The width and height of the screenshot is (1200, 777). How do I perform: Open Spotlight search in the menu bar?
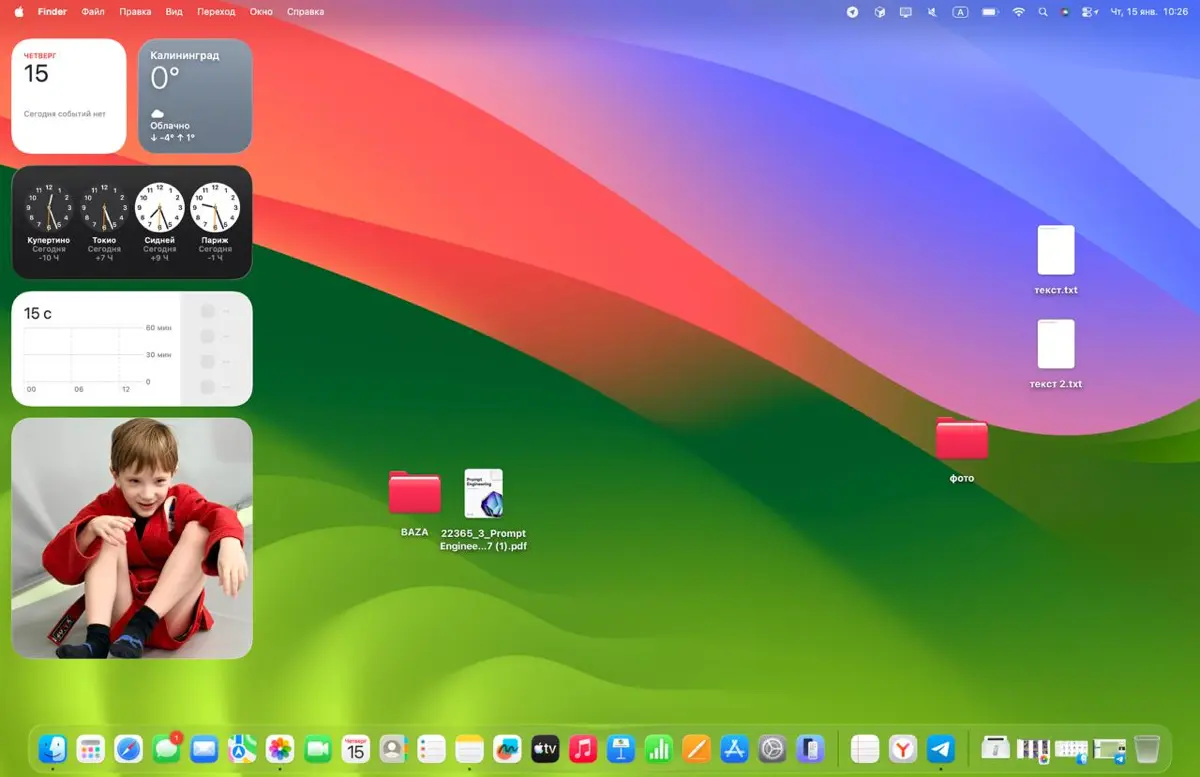[1043, 12]
